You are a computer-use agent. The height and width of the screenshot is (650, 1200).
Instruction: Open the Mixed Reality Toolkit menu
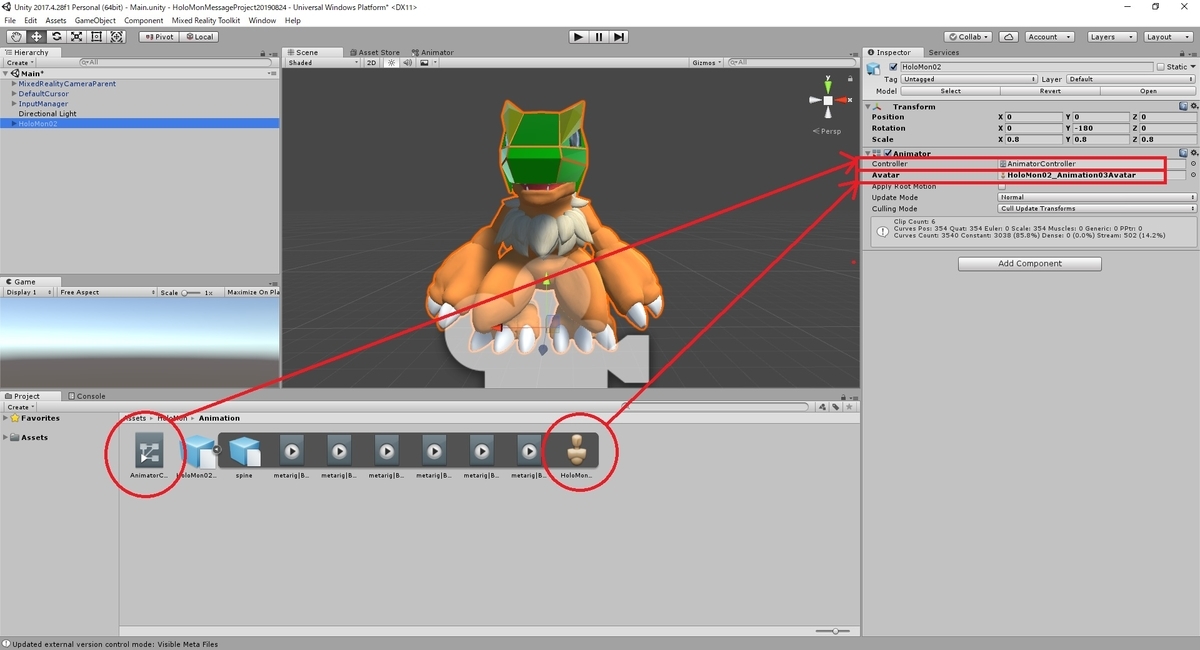(x=205, y=20)
